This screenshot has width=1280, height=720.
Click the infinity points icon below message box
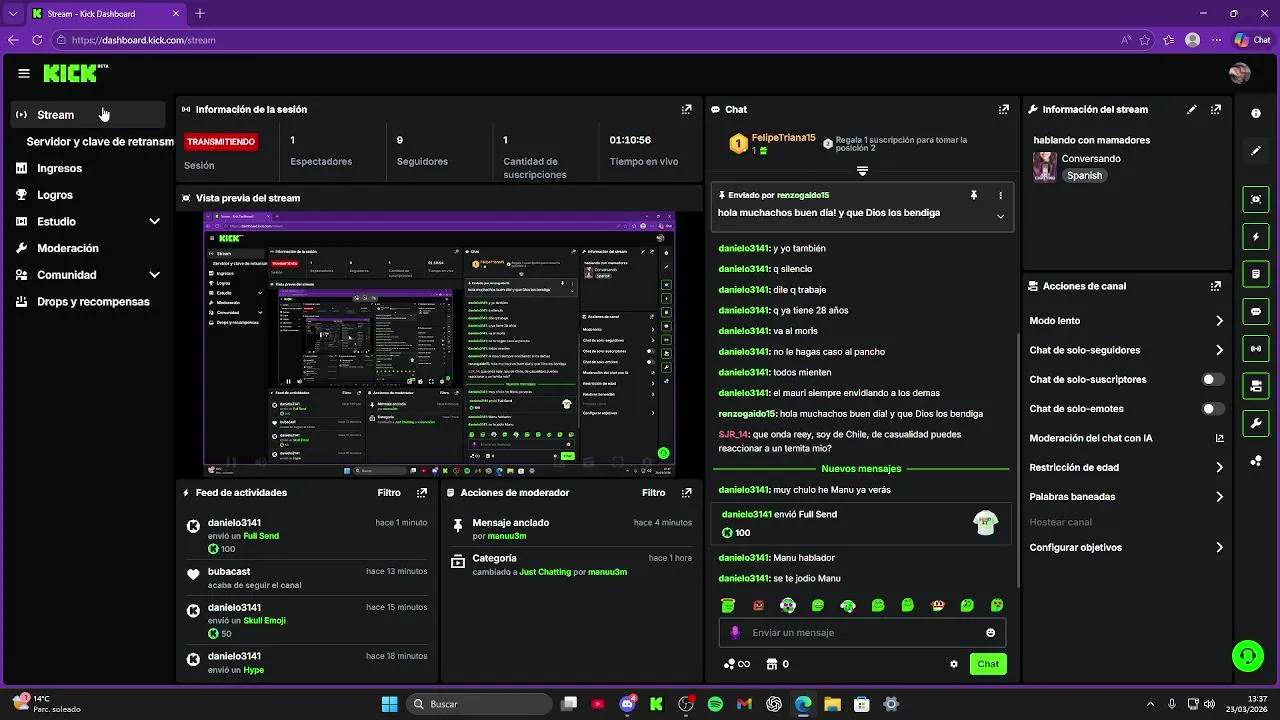pos(737,664)
